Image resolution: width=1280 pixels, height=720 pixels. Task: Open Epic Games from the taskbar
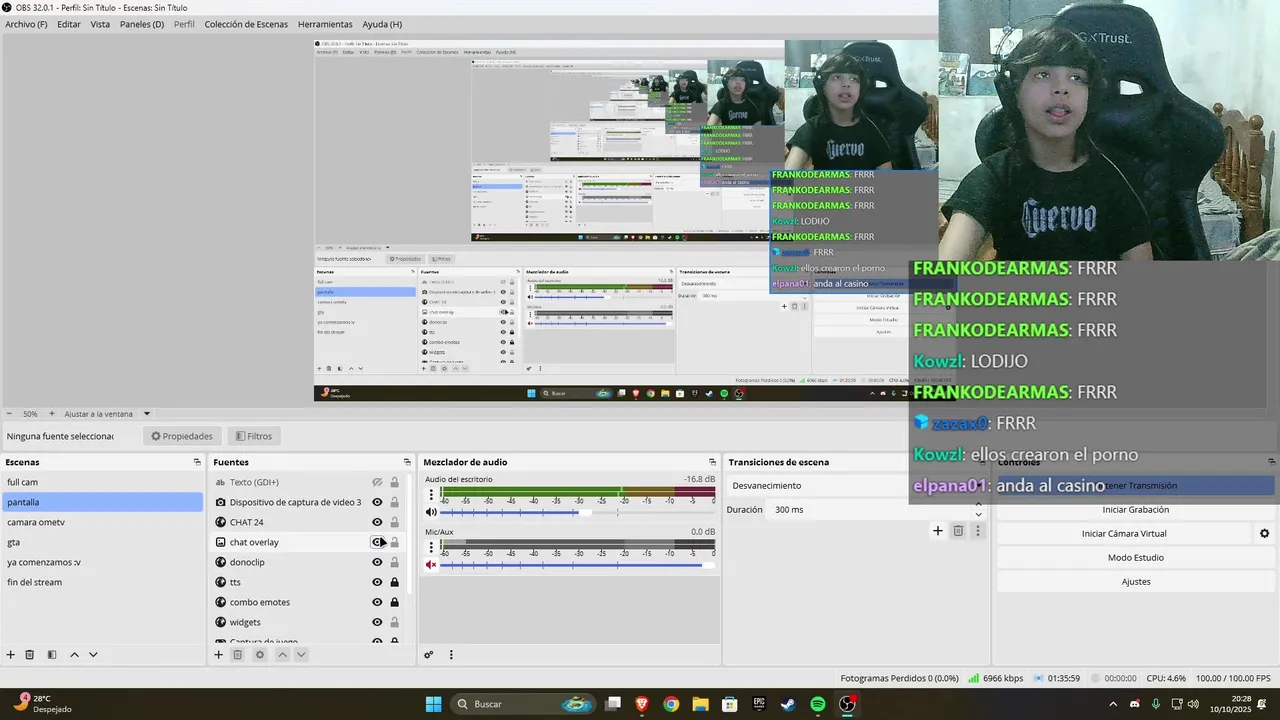[x=759, y=704]
